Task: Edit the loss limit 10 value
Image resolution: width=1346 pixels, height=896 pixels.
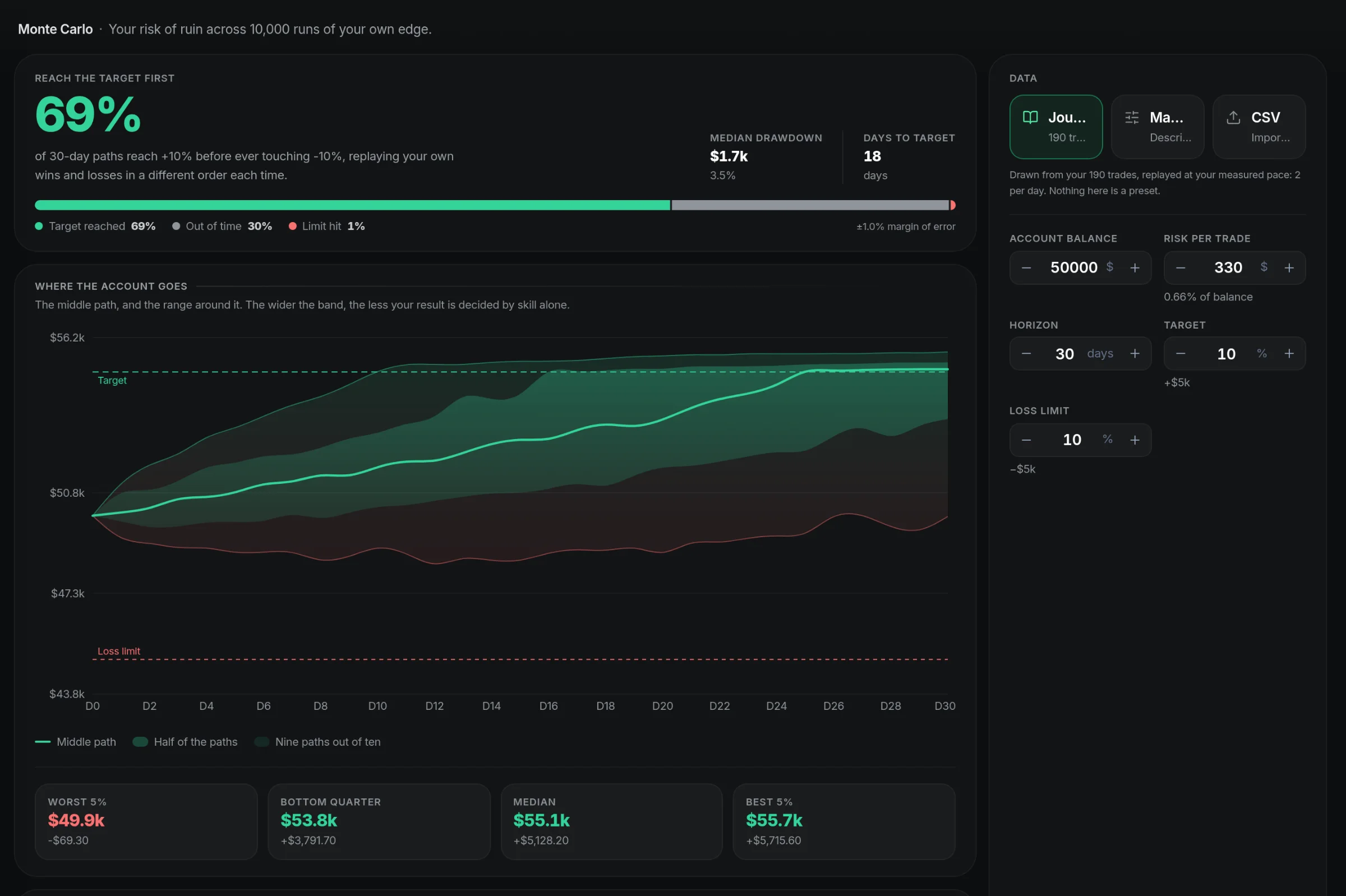Action: 1072,440
